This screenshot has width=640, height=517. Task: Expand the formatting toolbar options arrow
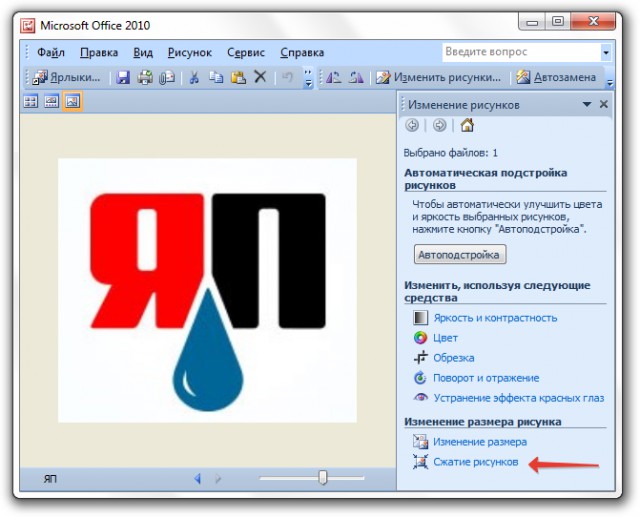click(x=609, y=82)
